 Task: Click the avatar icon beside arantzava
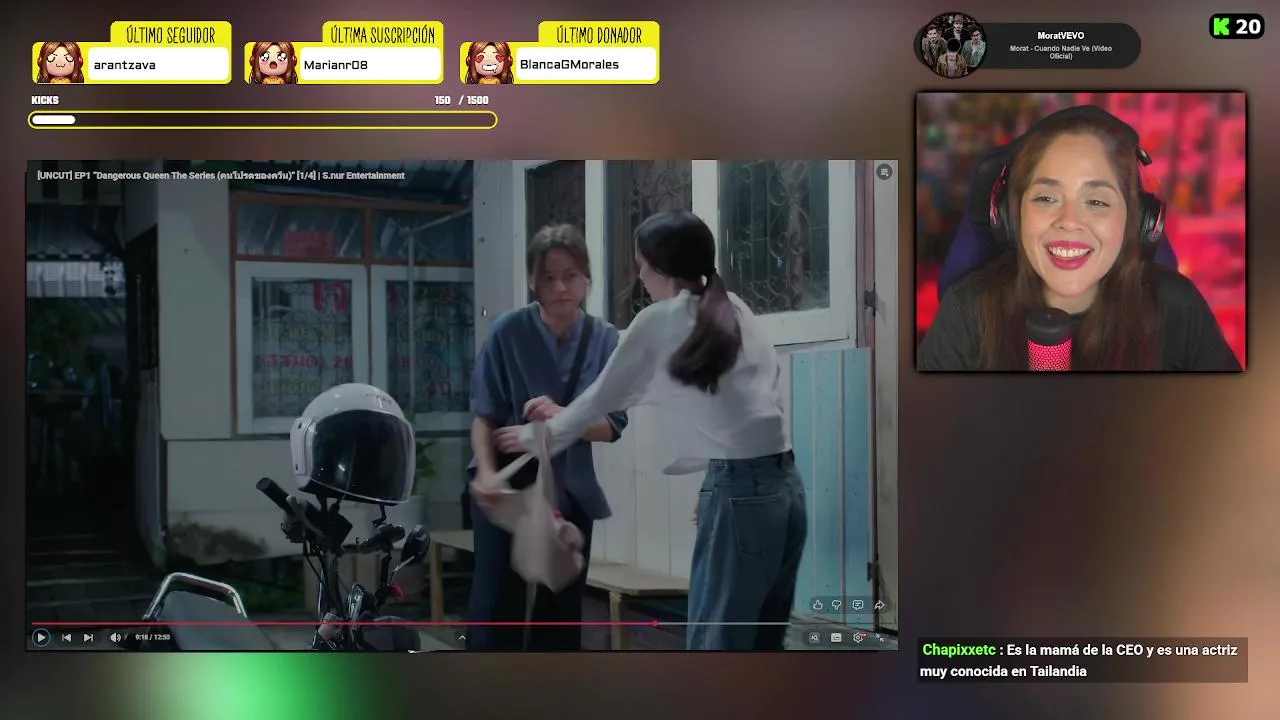coord(60,62)
